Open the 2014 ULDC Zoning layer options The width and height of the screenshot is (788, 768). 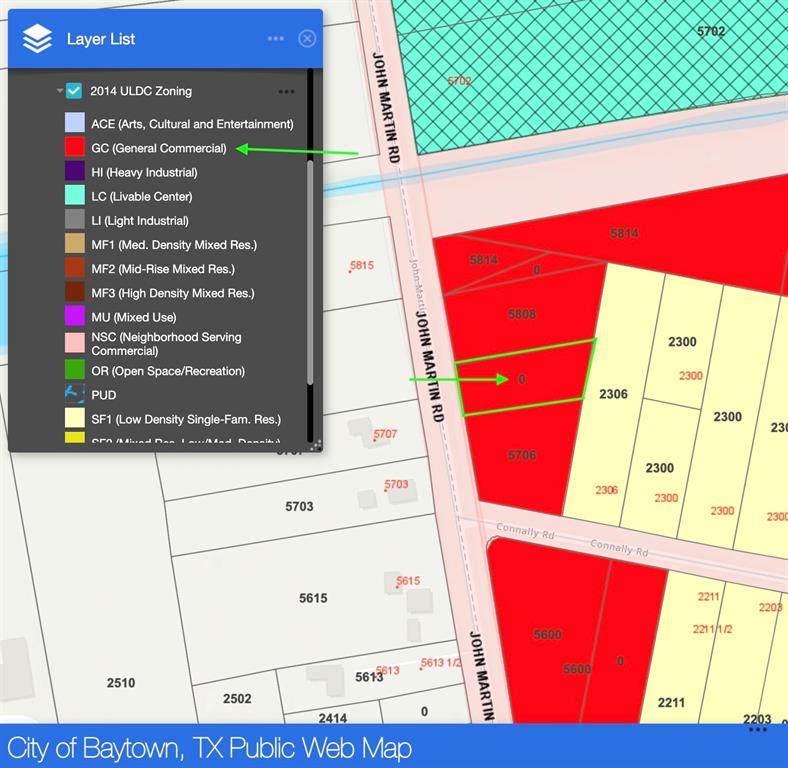click(x=287, y=91)
